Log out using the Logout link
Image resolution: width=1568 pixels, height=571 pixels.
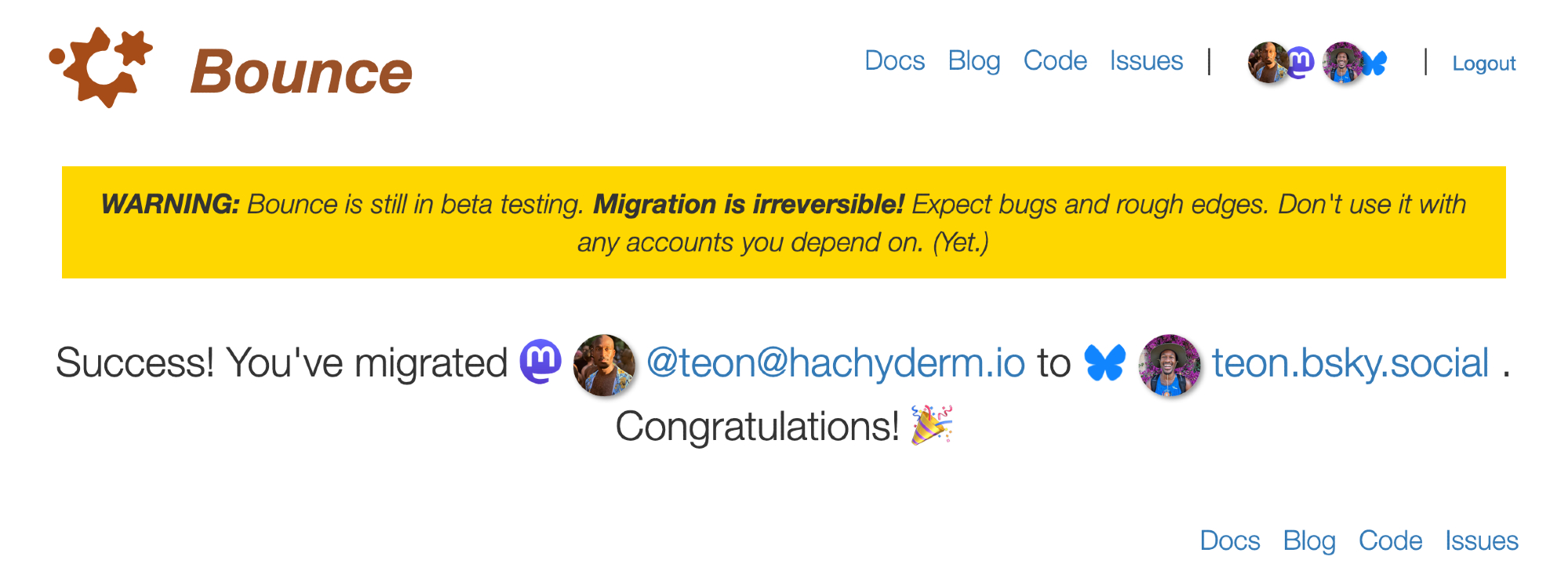click(x=1483, y=64)
